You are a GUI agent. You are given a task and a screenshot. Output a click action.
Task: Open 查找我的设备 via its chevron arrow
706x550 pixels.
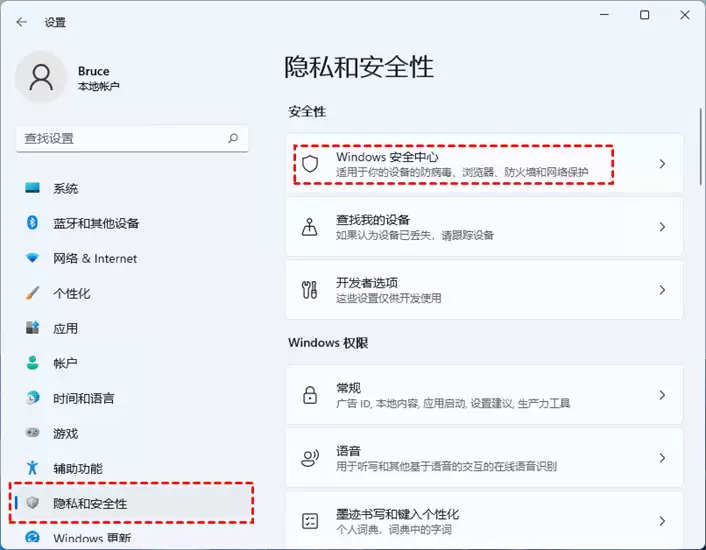pyautogui.click(x=662, y=227)
